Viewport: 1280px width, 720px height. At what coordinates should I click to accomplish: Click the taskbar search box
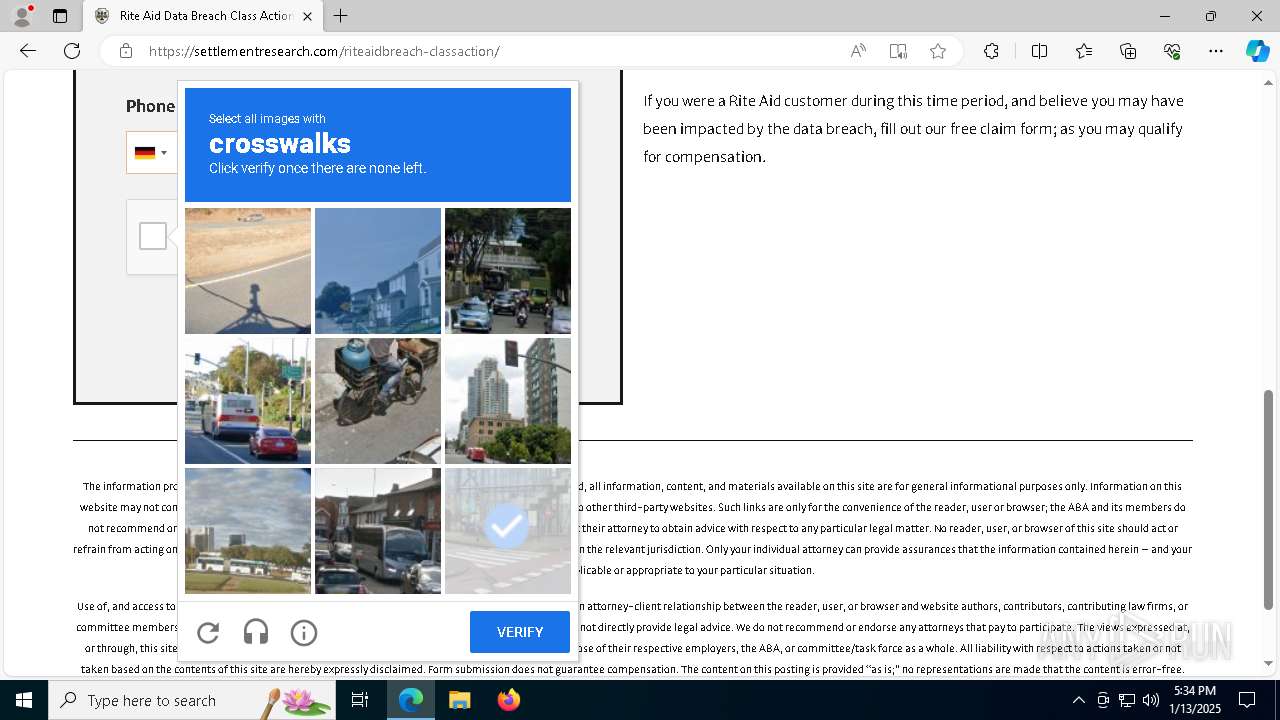point(192,700)
